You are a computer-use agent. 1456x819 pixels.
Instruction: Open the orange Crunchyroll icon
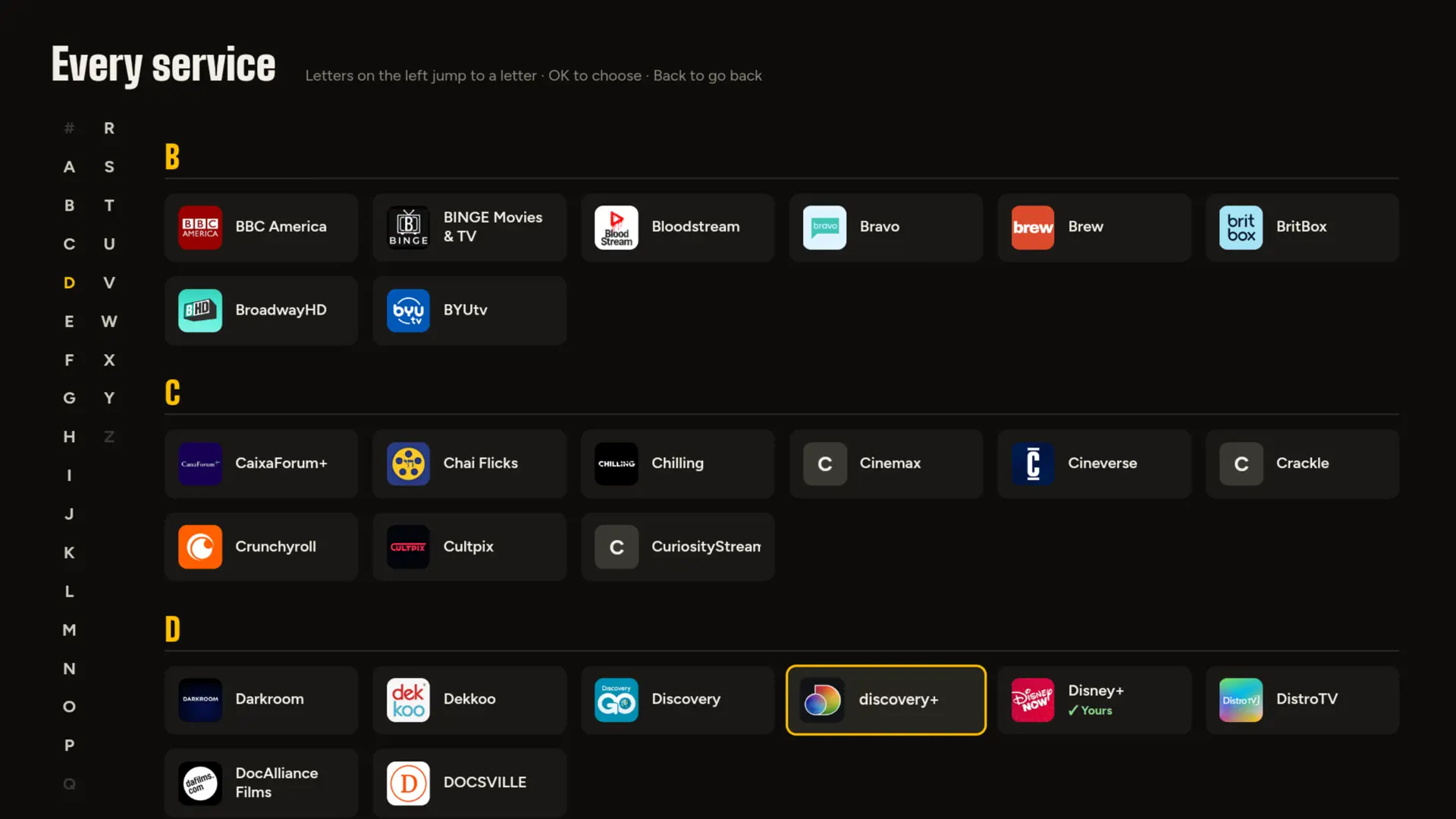click(x=200, y=548)
